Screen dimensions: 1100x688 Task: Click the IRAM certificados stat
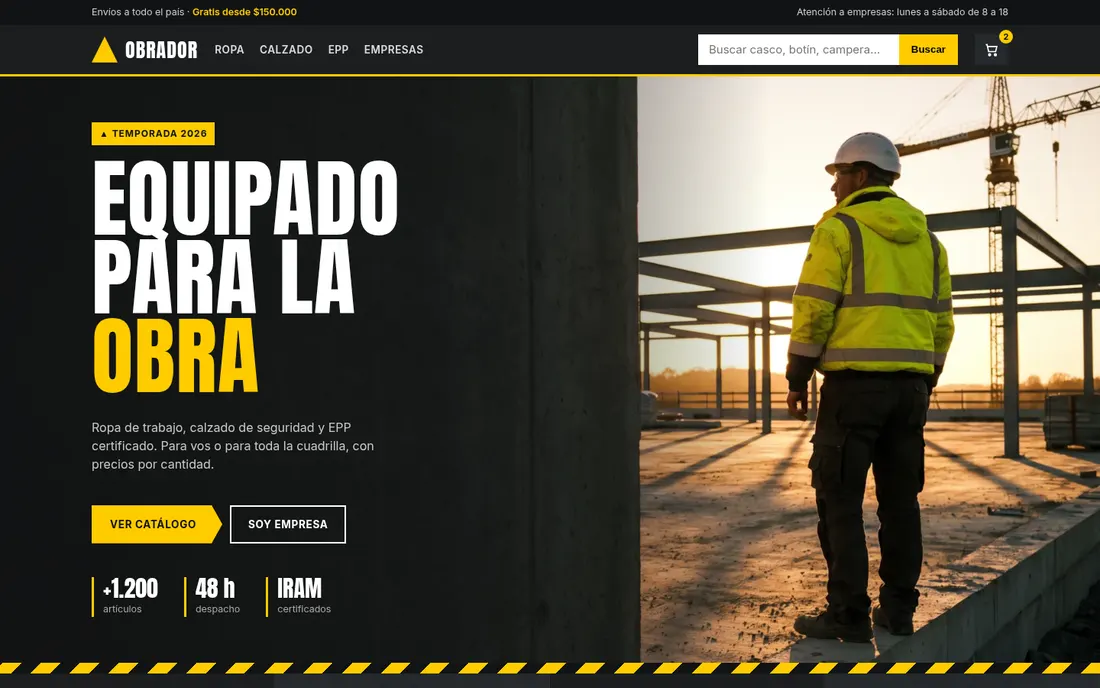point(300,597)
